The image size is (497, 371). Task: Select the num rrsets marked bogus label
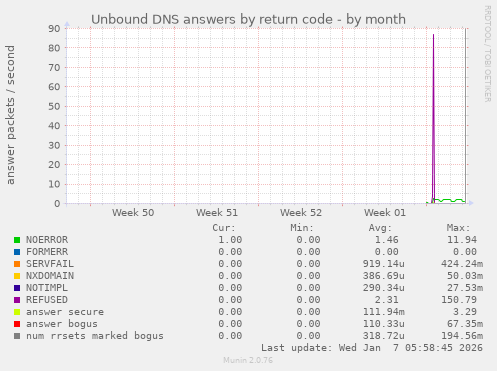[95, 336]
